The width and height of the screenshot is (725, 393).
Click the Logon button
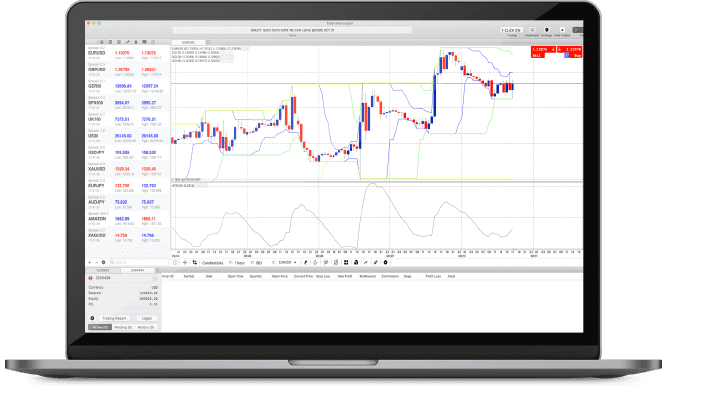(x=147, y=318)
